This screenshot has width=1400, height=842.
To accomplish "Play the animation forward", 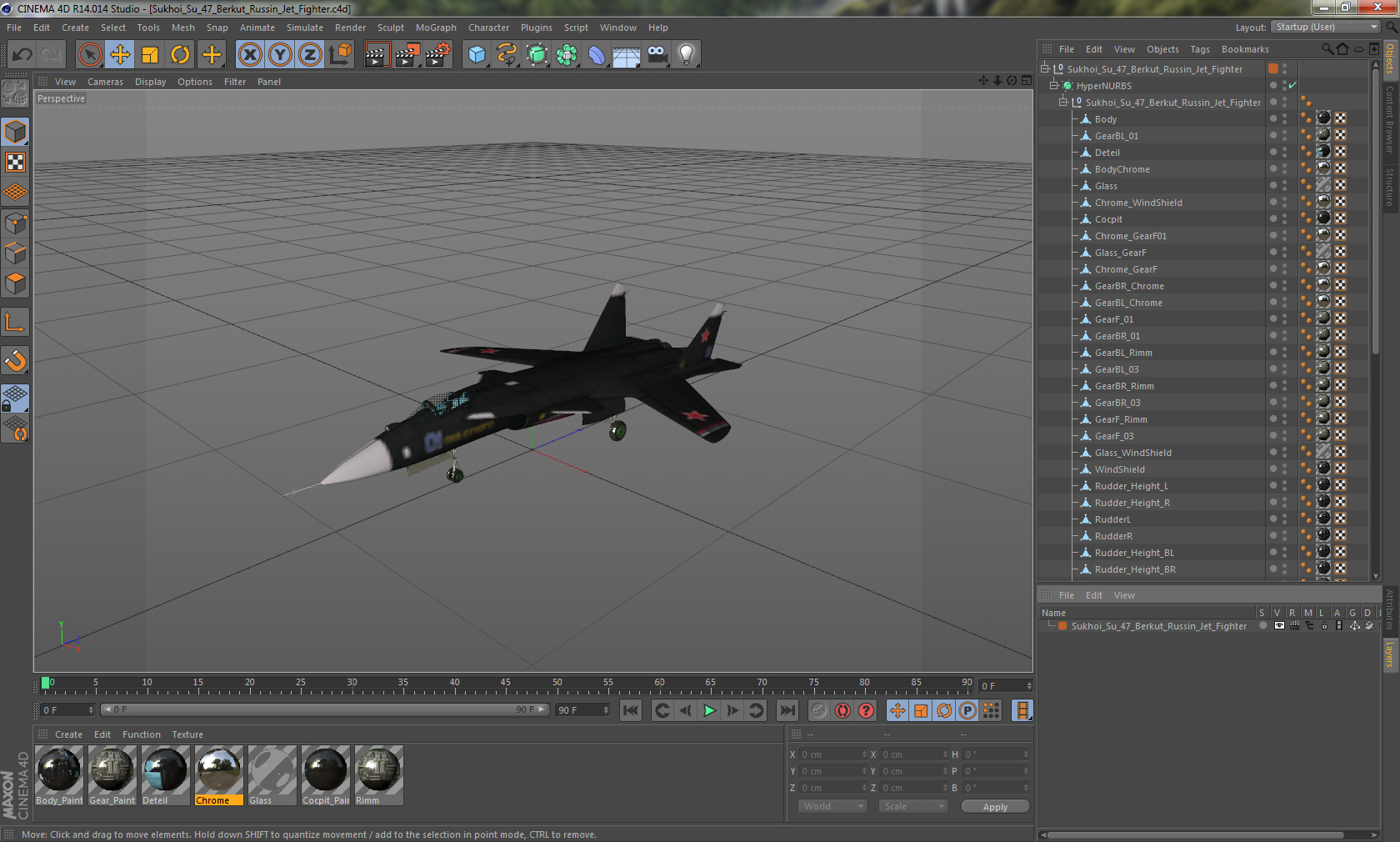I will [709, 710].
